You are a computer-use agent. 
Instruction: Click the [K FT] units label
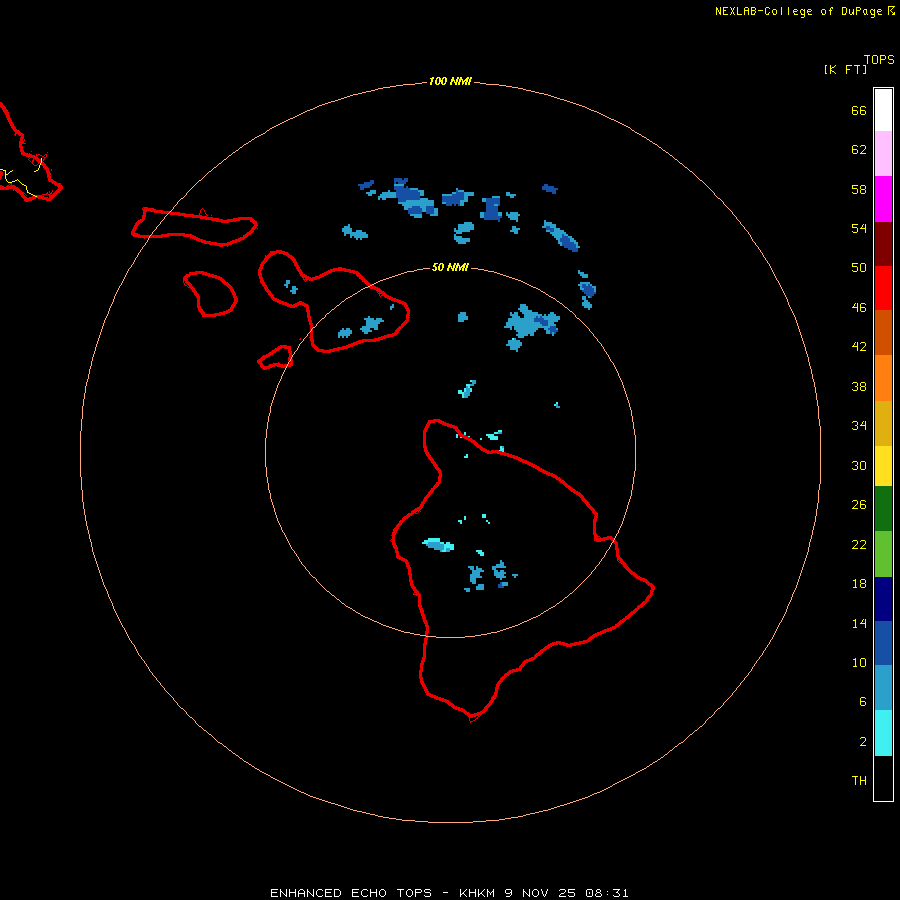[845, 69]
